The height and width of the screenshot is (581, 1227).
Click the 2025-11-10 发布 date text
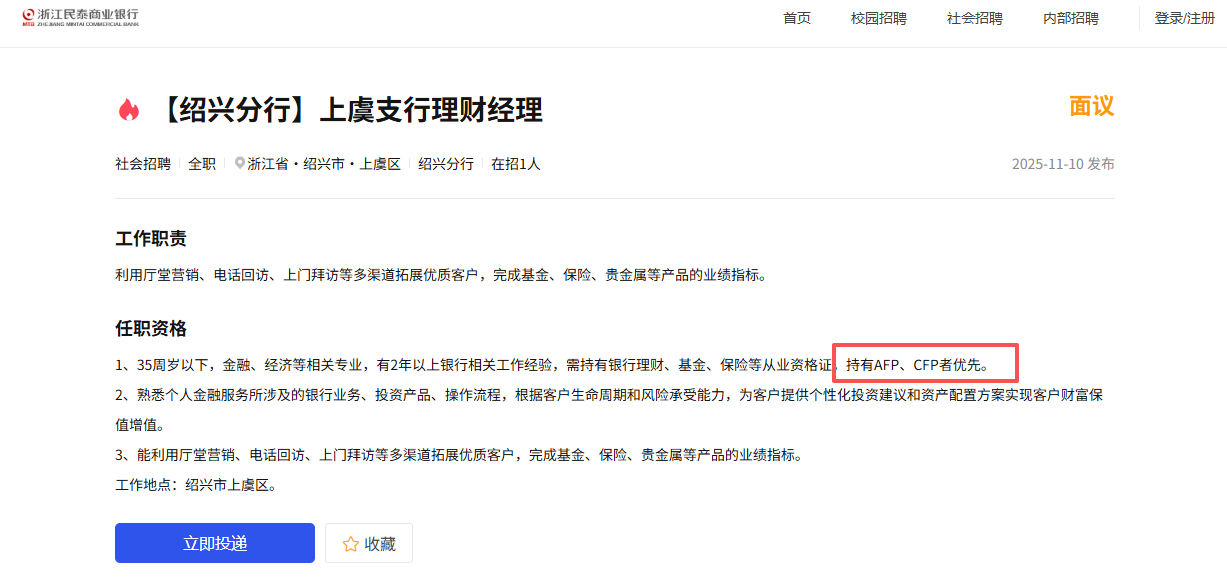click(x=1063, y=164)
